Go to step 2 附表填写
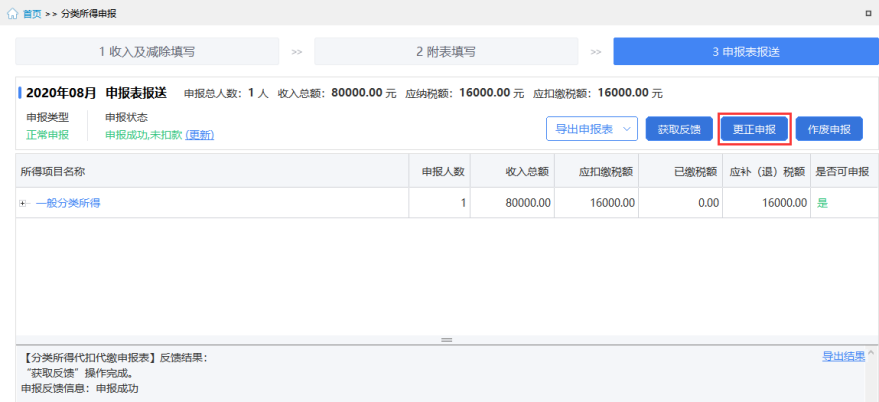 446,52
